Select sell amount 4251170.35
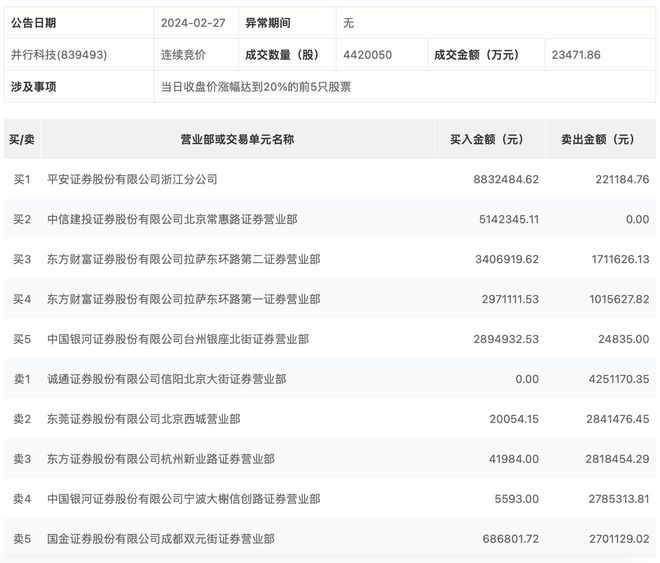The width and height of the screenshot is (660, 563). pyautogui.click(x=619, y=379)
